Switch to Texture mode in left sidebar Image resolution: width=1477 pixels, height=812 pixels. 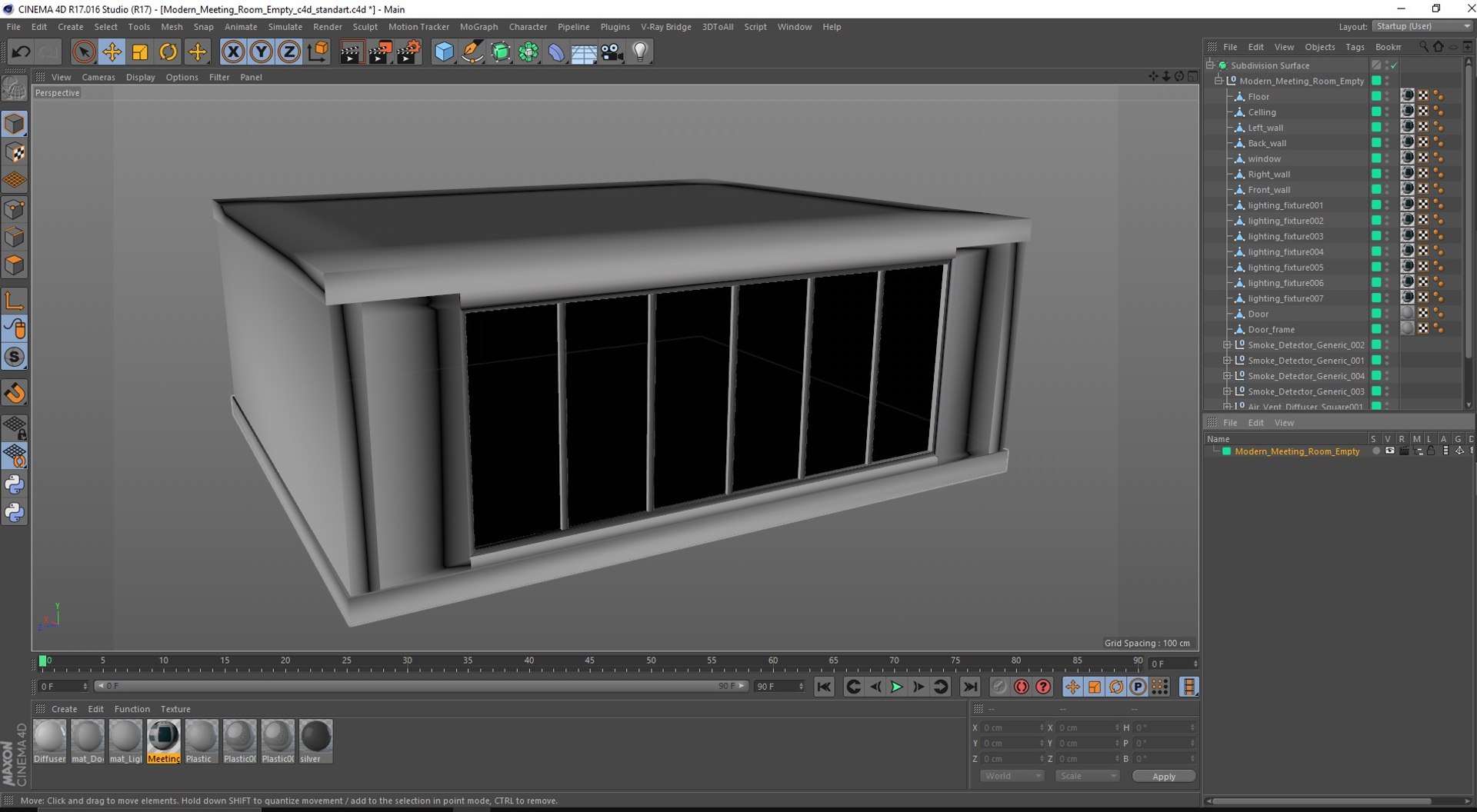(15, 153)
